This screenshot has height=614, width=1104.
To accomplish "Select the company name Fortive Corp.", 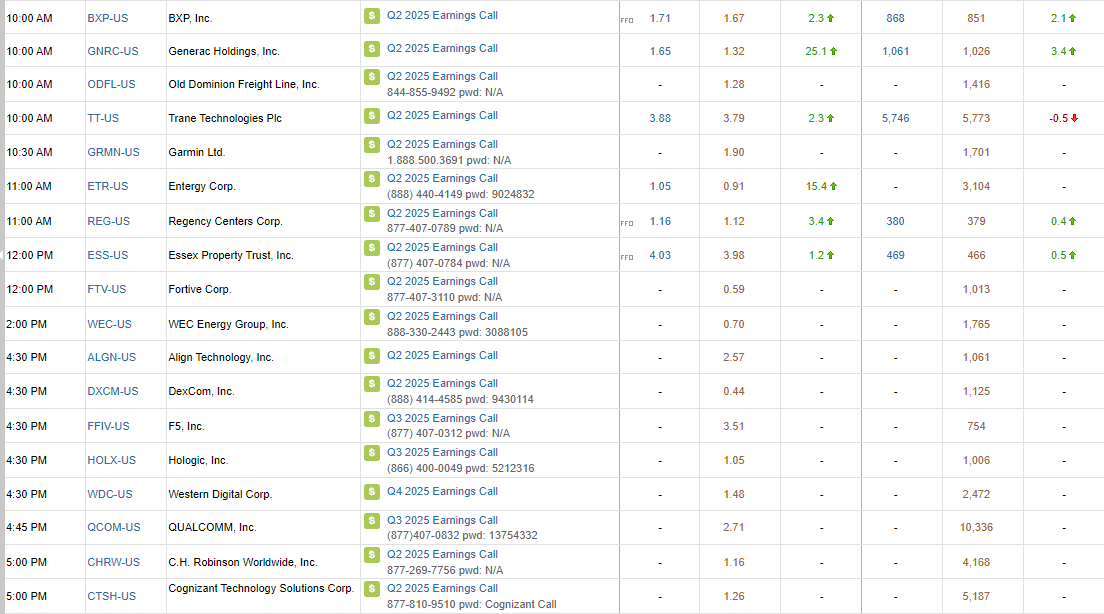I will (x=200, y=289).
